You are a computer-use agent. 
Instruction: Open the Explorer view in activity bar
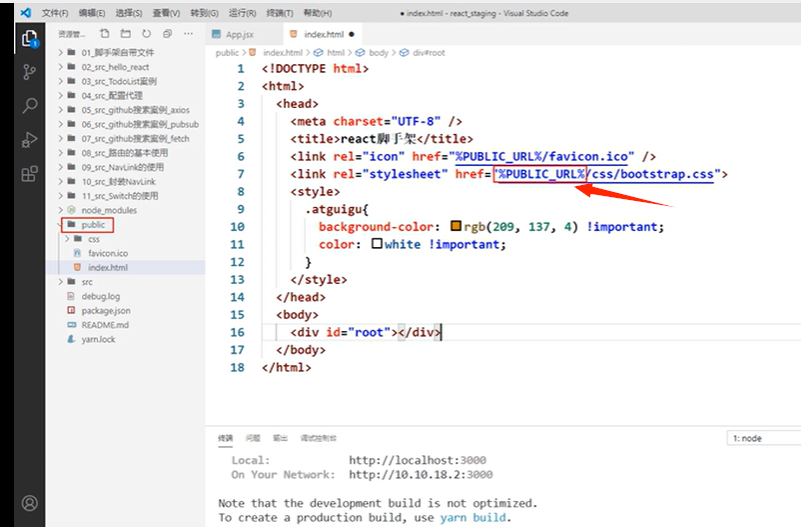coord(30,39)
